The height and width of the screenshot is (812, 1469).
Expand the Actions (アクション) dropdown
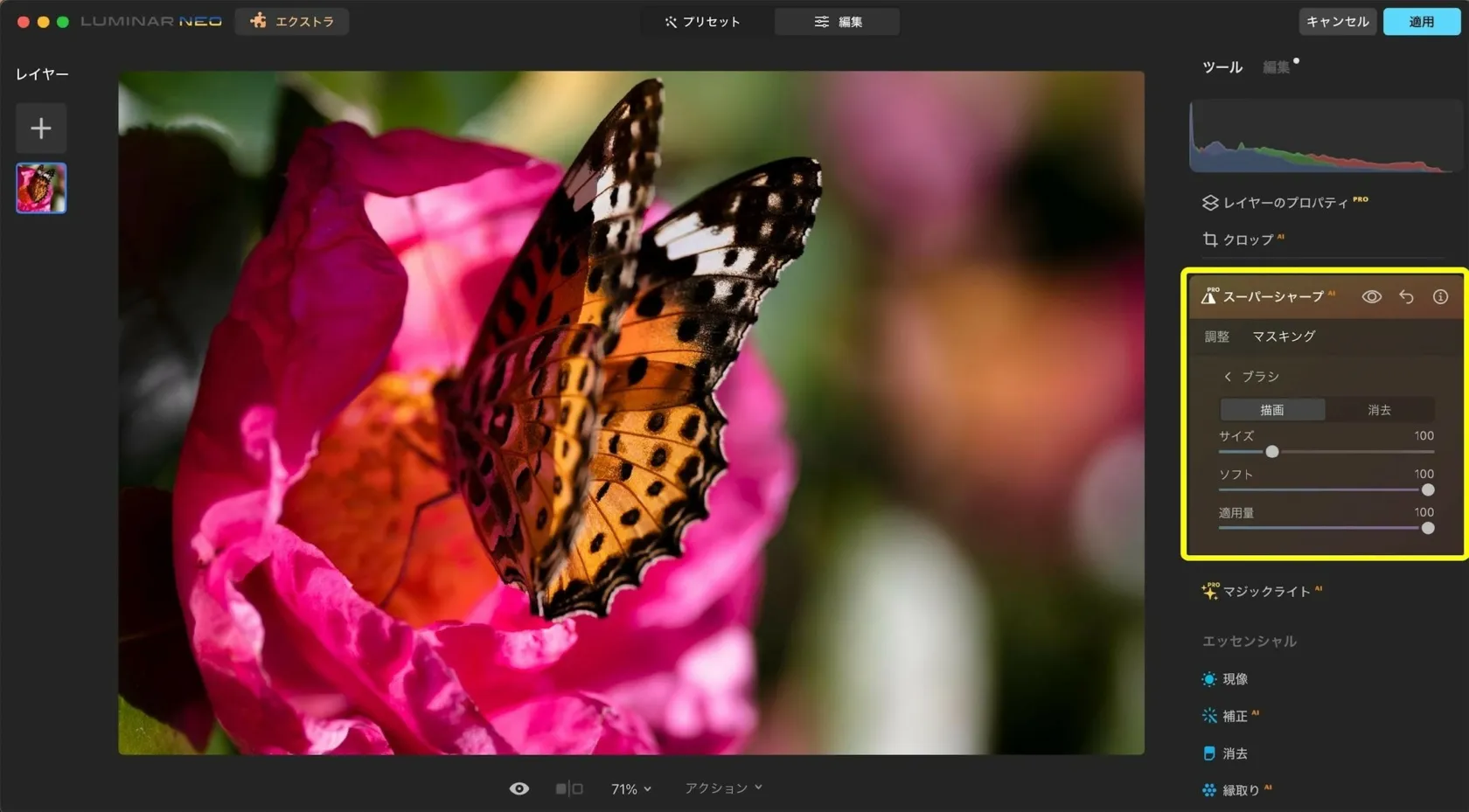[723, 788]
